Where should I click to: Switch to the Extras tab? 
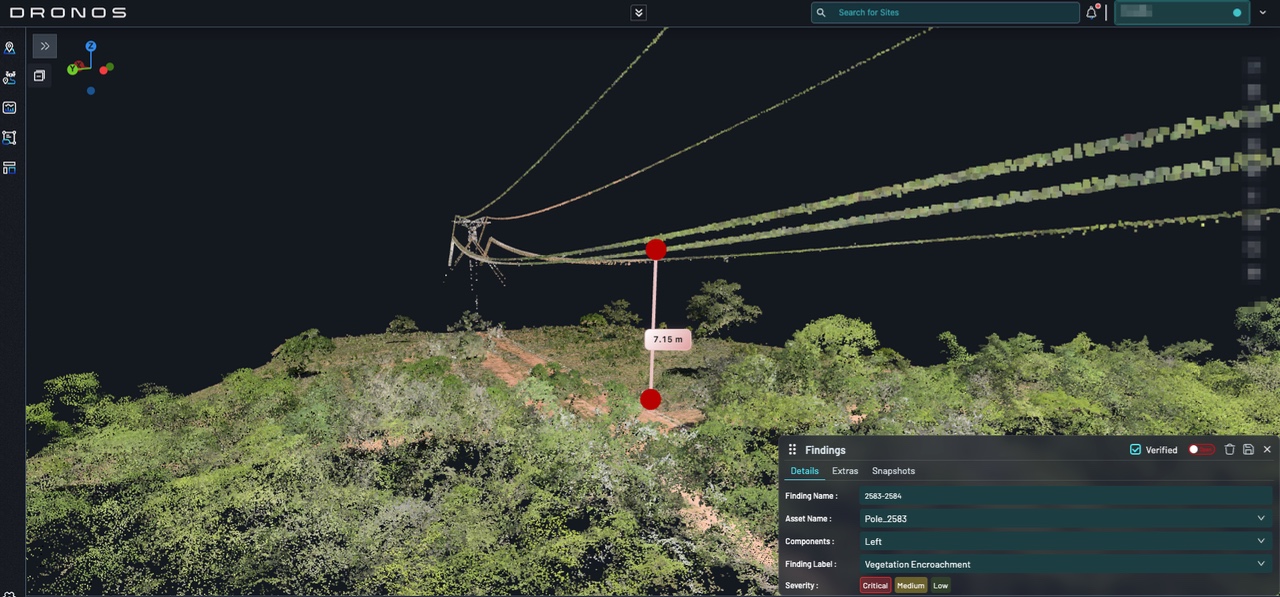click(845, 471)
